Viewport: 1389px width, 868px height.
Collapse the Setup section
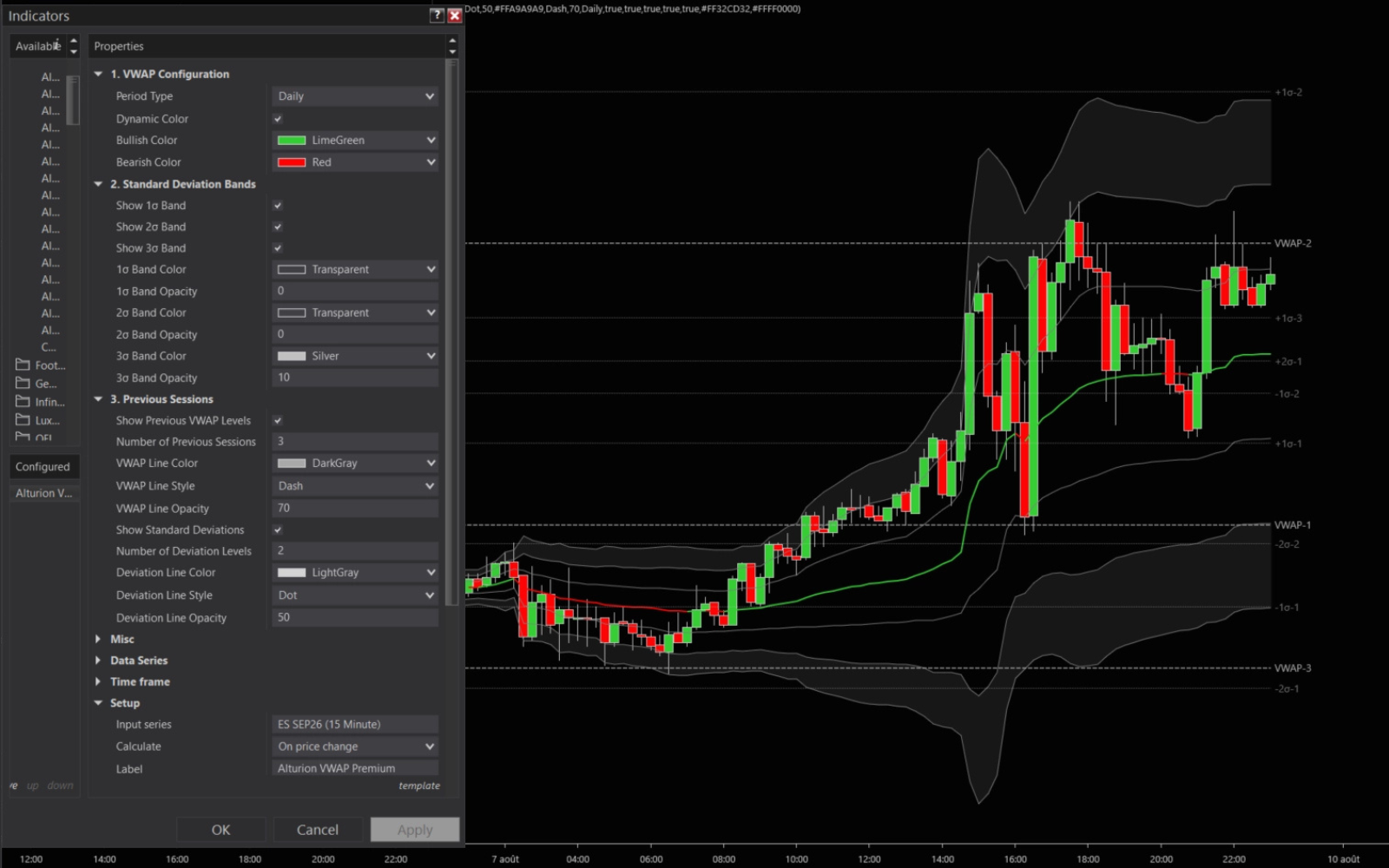coord(98,703)
